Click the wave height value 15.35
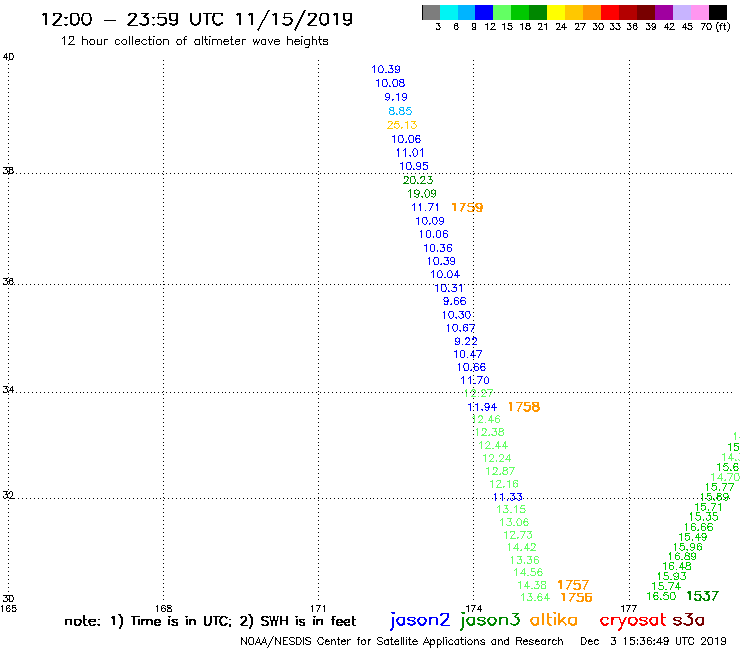 coord(704,517)
